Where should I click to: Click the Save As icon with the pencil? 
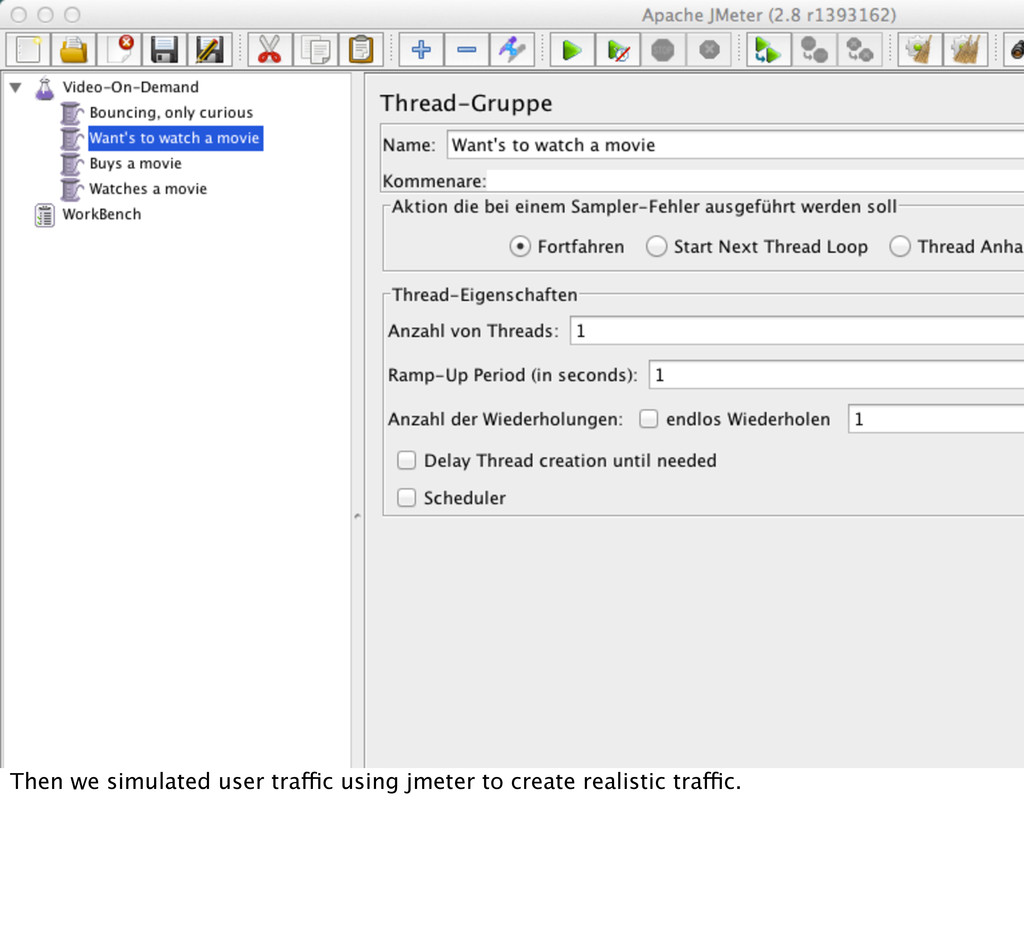pyautogui.click(x=210, y=50)
